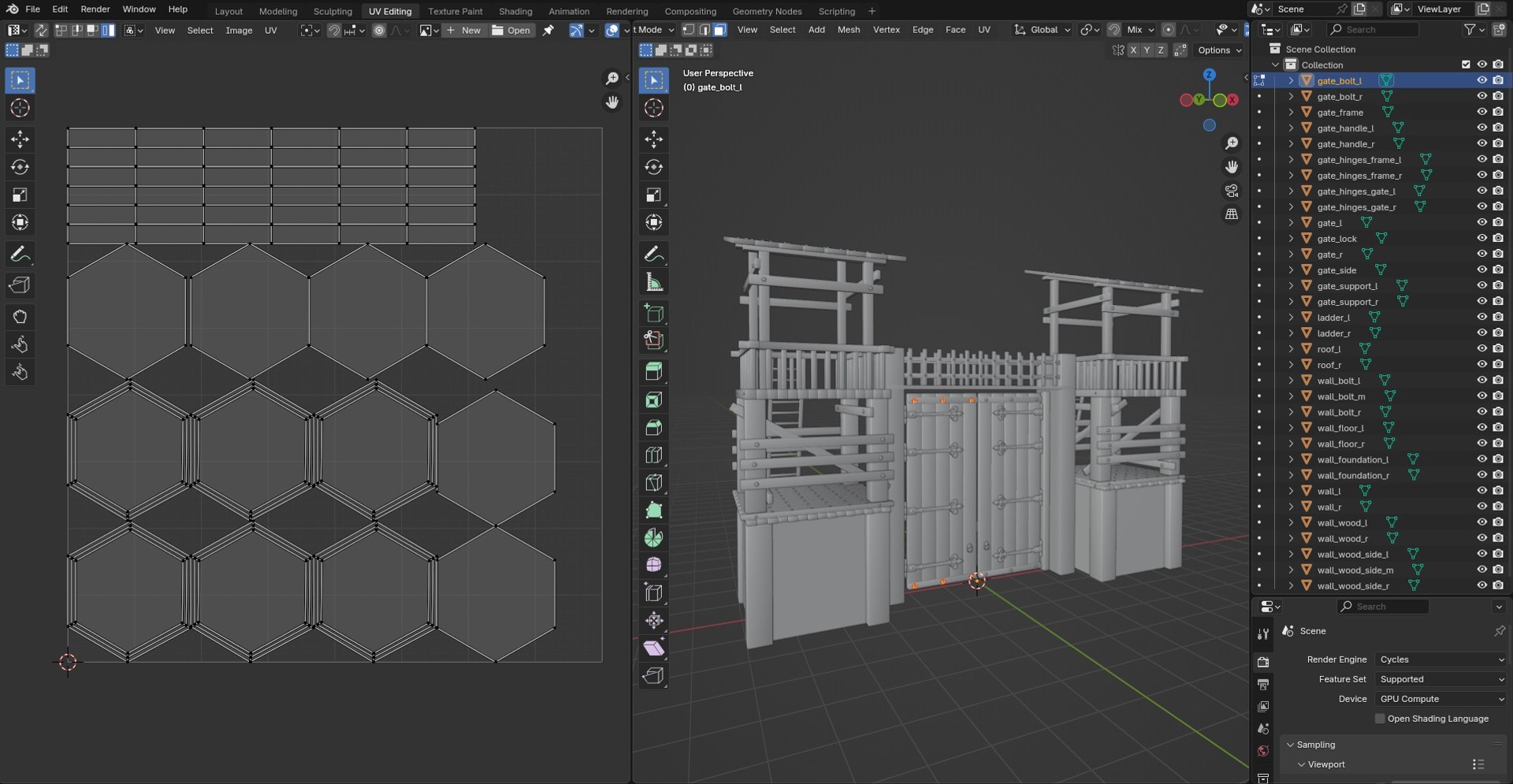The height and width of the screenshot is (784, 1513).
Task: Select the Add Cube tool
Action: [x=653, y=313]
